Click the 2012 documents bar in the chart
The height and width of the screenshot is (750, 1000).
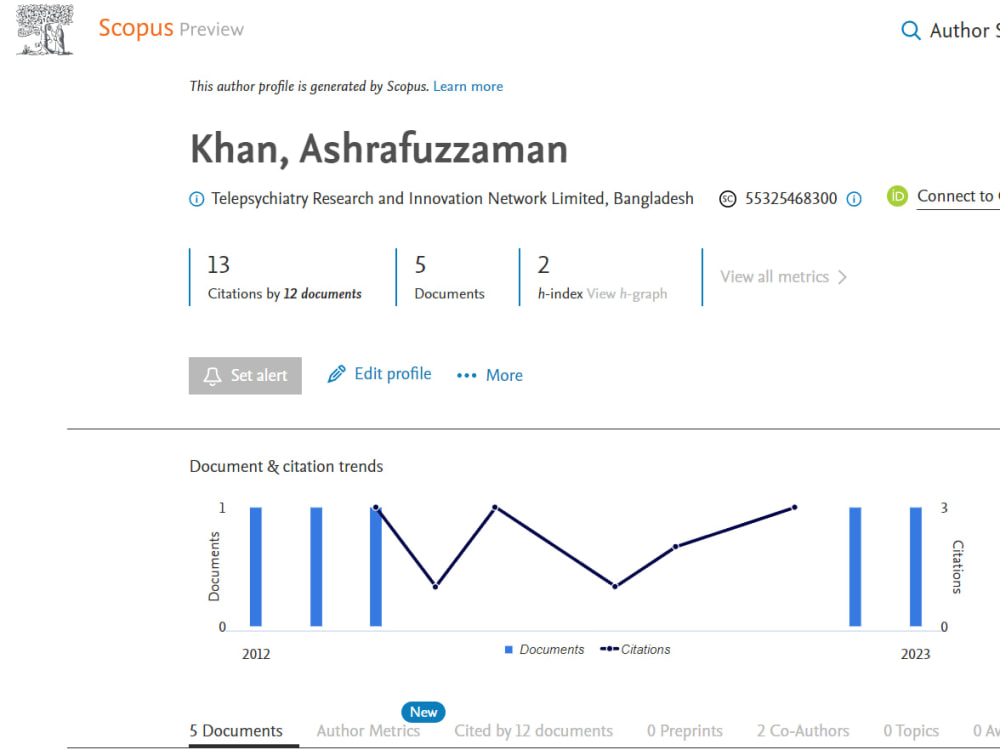256,565
